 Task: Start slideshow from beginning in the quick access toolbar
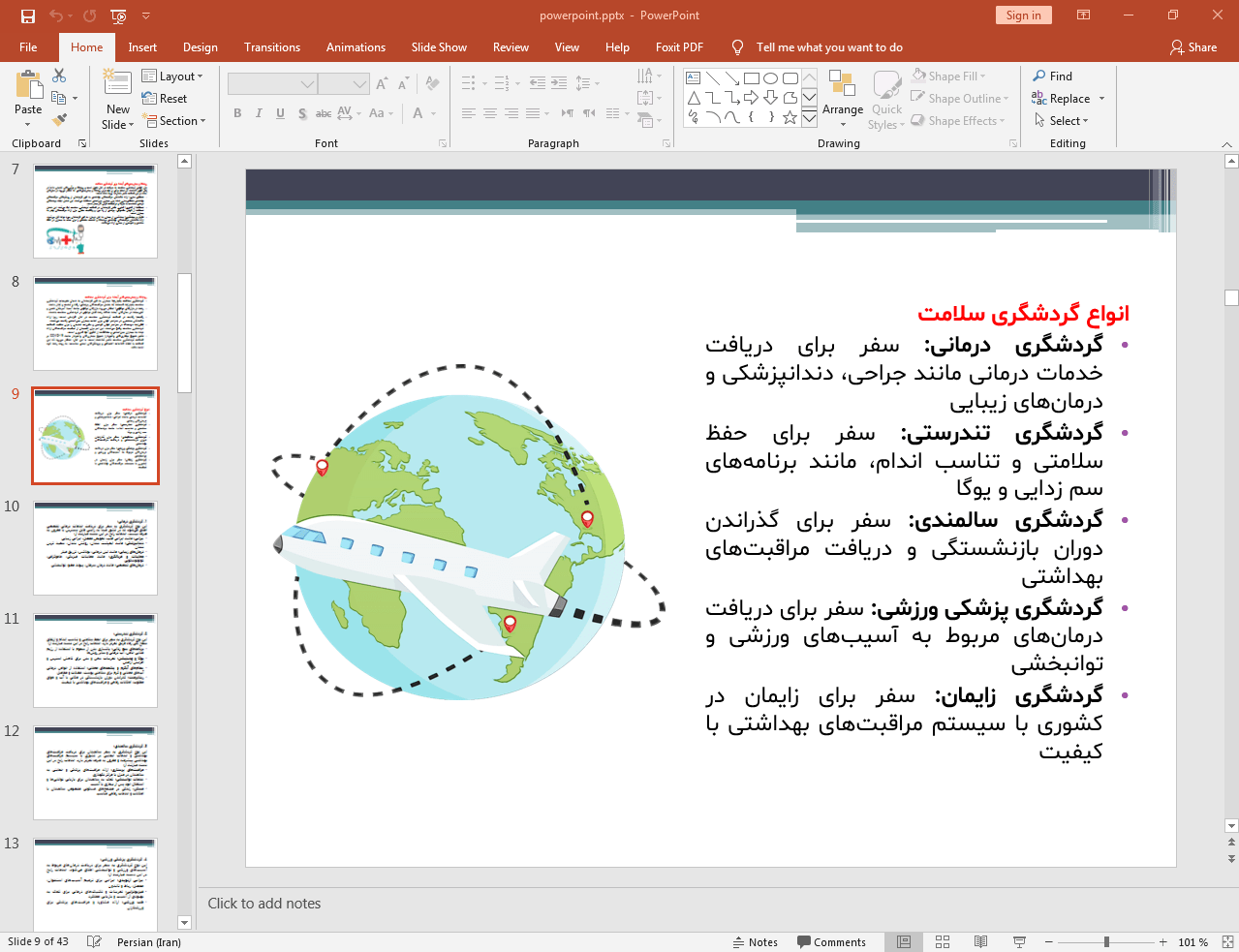[118, 15]
